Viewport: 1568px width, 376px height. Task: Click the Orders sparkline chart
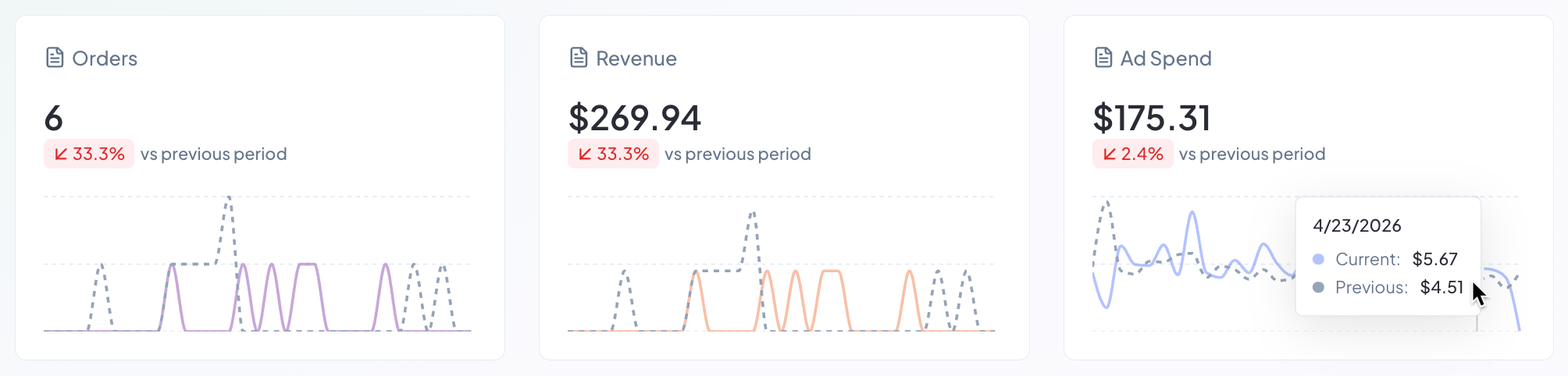258,264
